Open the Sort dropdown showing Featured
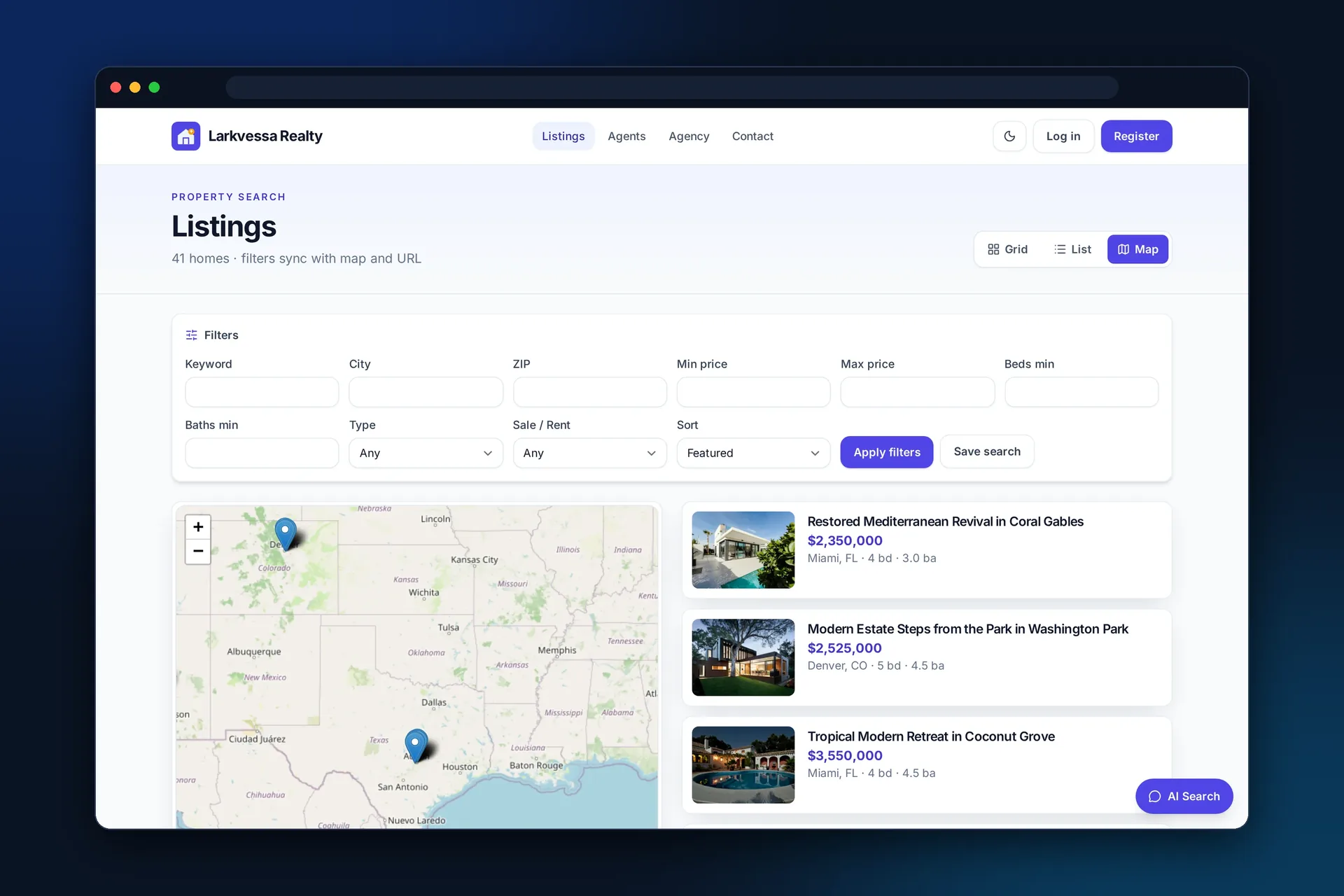Image resolution: width=1344 pixels, height=896 pixels. tap(753, 453)
